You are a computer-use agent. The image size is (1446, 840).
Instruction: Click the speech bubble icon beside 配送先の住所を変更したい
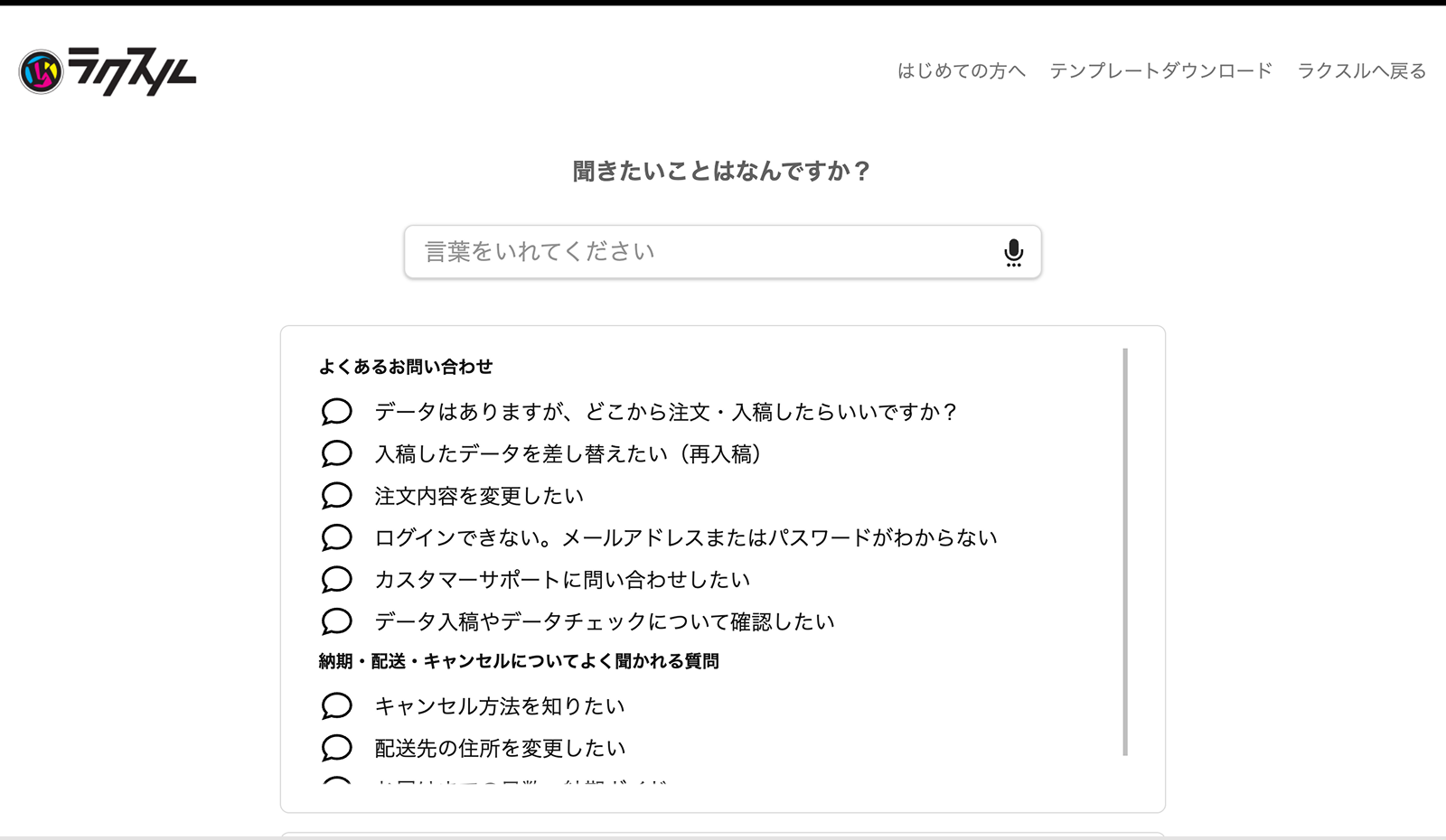click(x=336, y=748)
